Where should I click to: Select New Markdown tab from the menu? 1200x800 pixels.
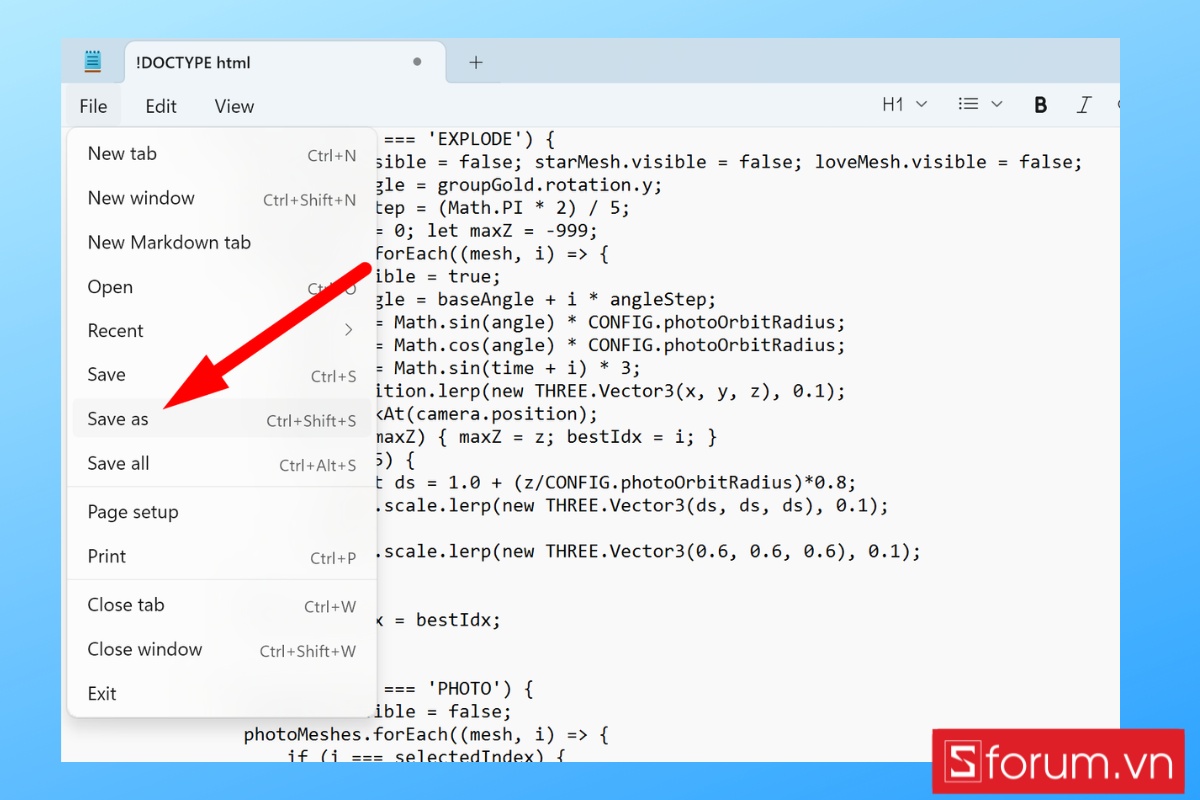[x=168, y=242]
